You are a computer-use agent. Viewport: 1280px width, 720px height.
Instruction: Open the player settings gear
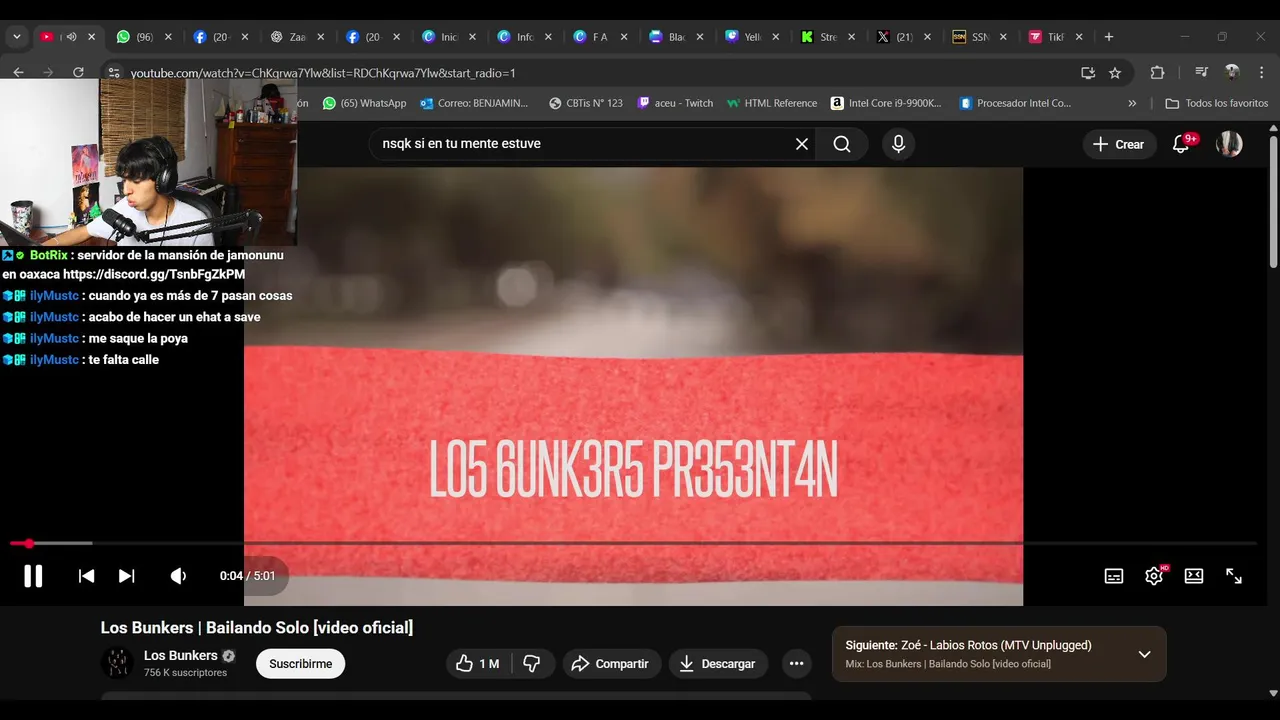(x=1154, y=576)
